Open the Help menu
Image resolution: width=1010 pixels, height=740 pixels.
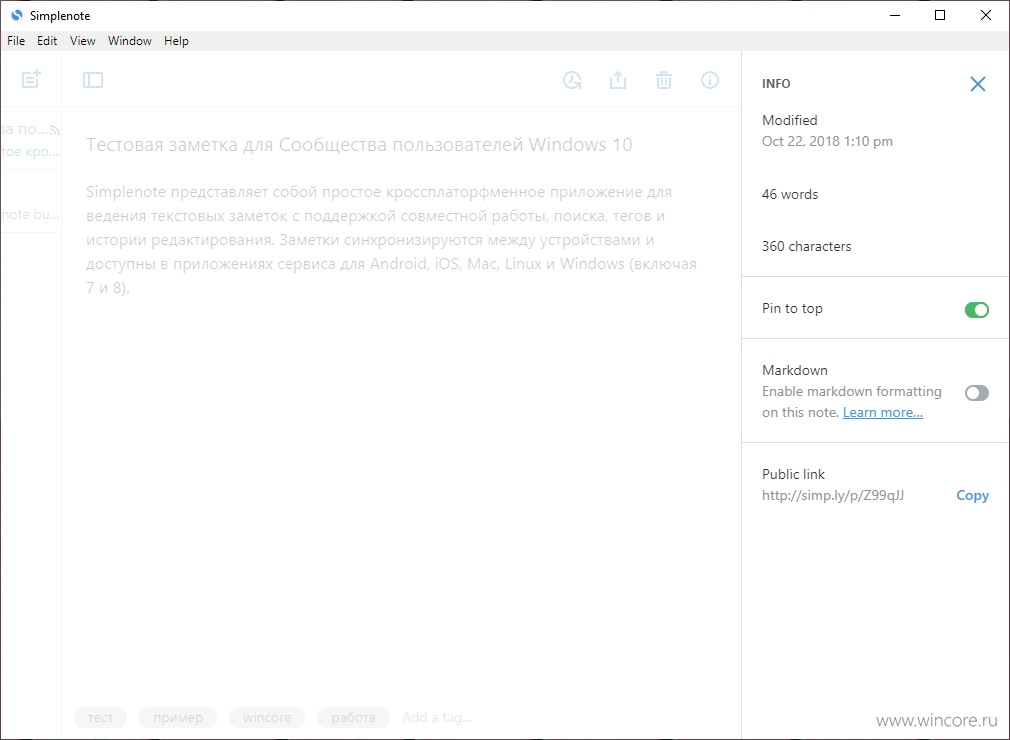(x=176, y=41)
